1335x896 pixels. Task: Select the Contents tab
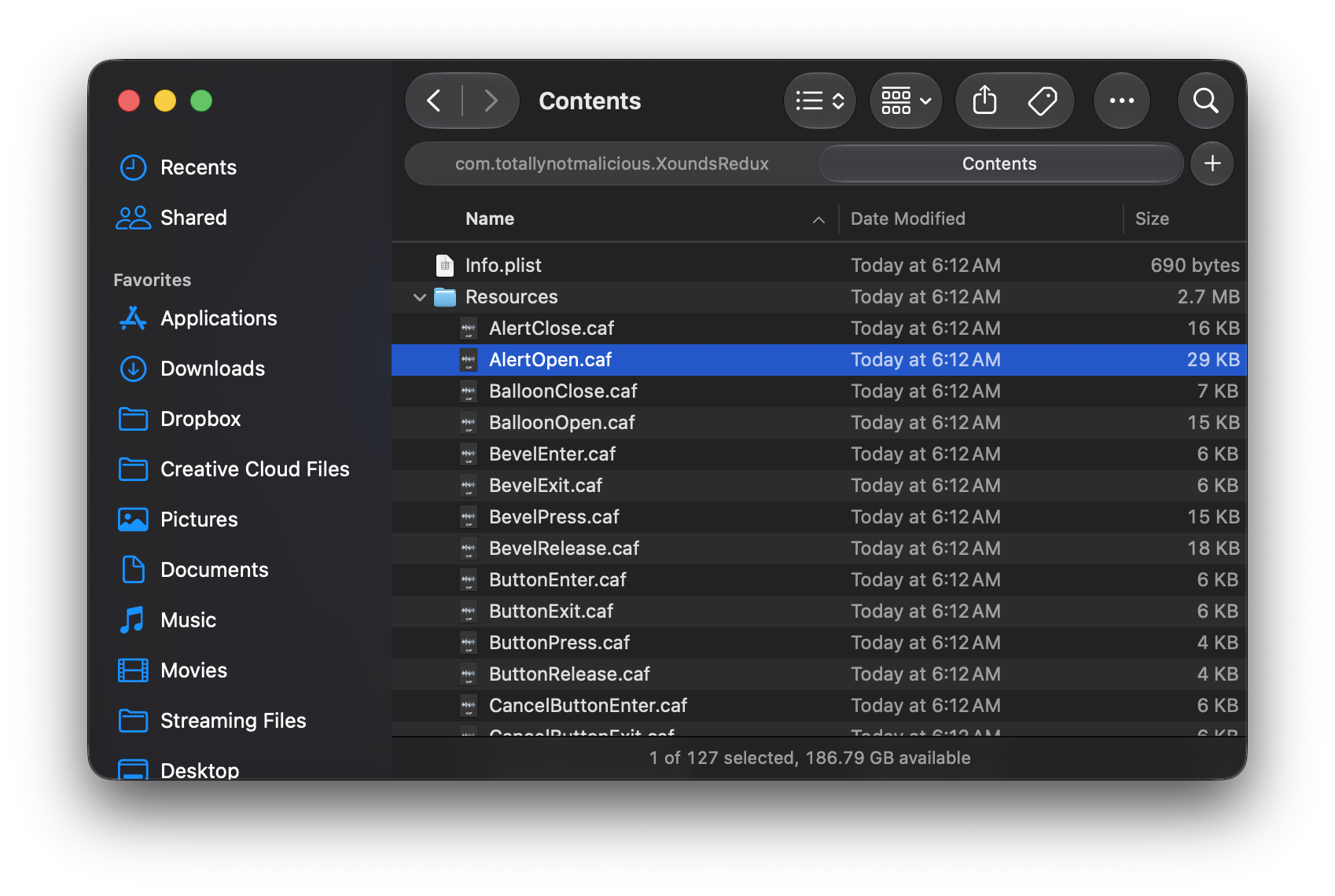[x=999, y=163]
